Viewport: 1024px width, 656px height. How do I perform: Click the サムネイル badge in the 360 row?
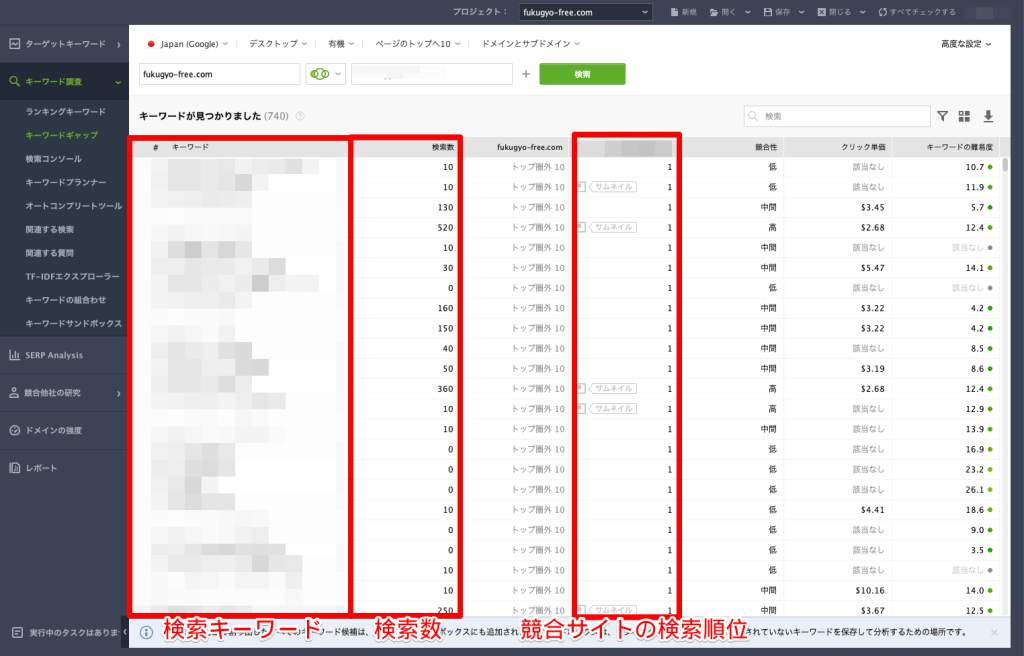pyautogui.click(x=613, y=389)
